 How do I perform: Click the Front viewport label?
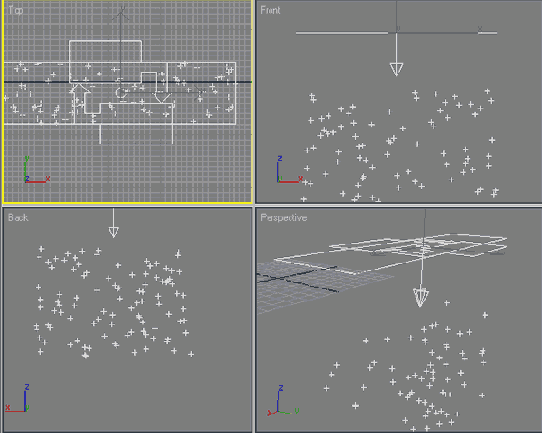(x=270, y=10)
